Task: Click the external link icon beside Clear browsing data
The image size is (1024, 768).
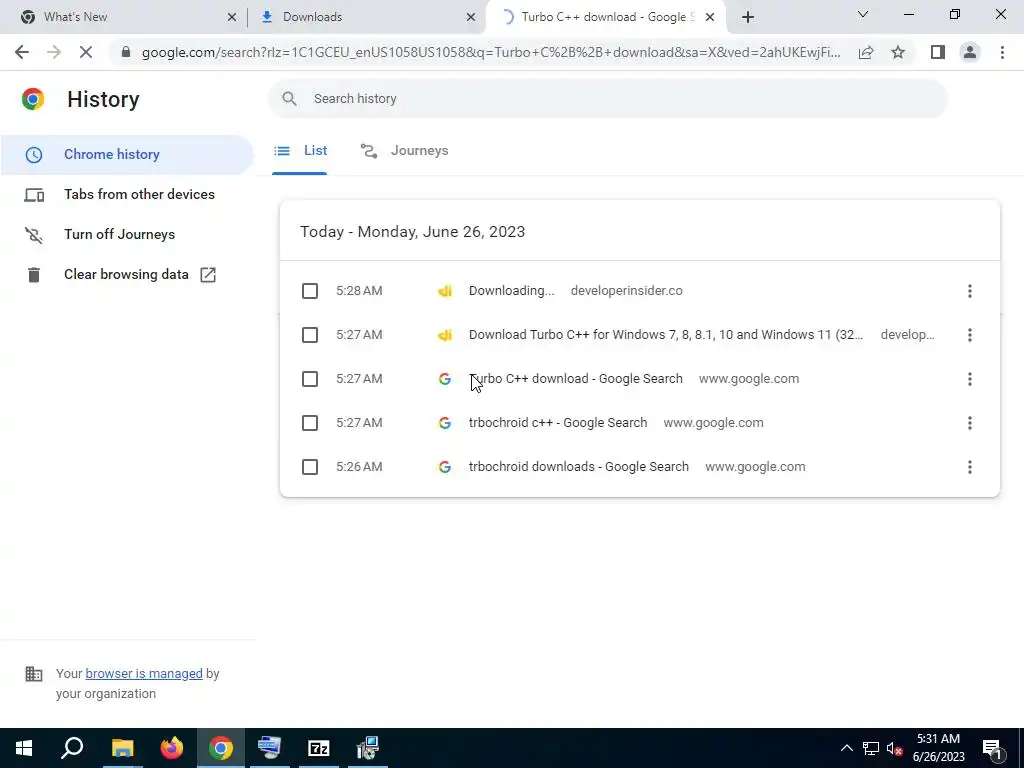Action: [208, 275]
